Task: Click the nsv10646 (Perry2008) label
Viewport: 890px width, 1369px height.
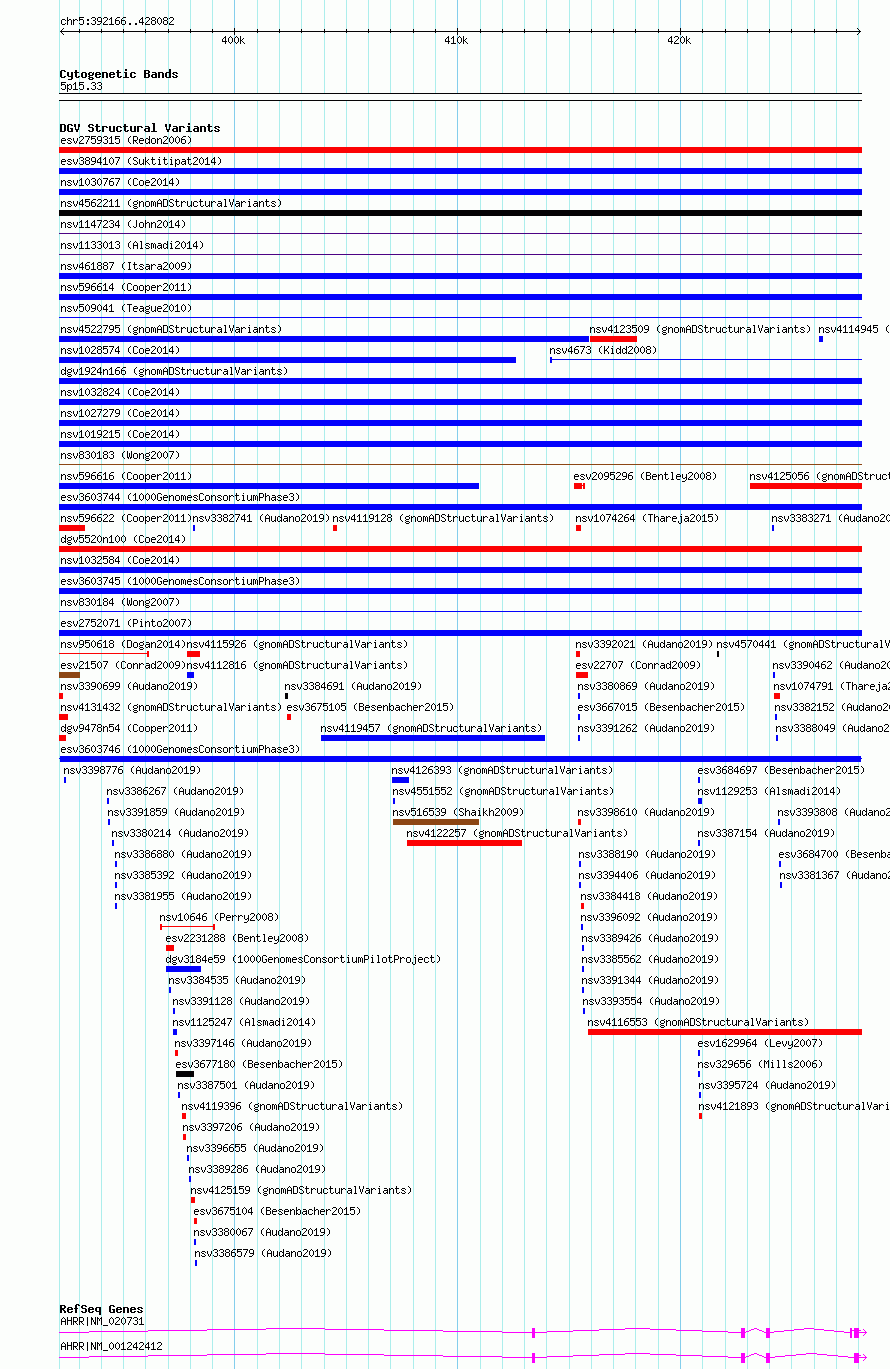Action: [219, 917]
